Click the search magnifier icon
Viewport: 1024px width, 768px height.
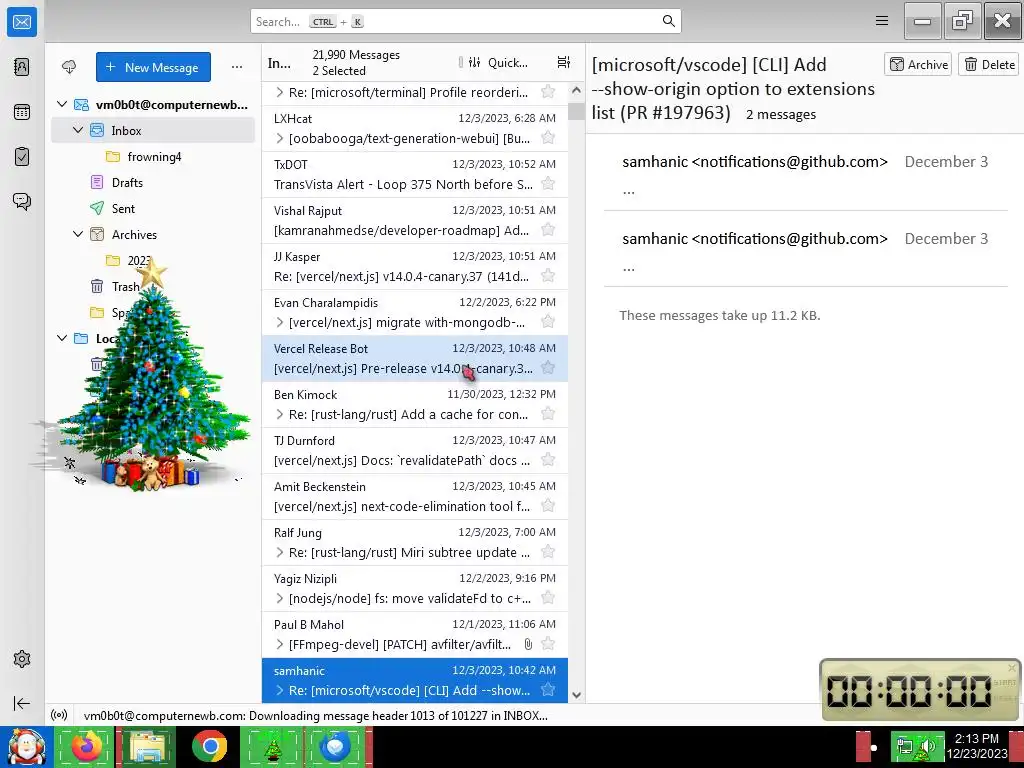coord(668,21)
